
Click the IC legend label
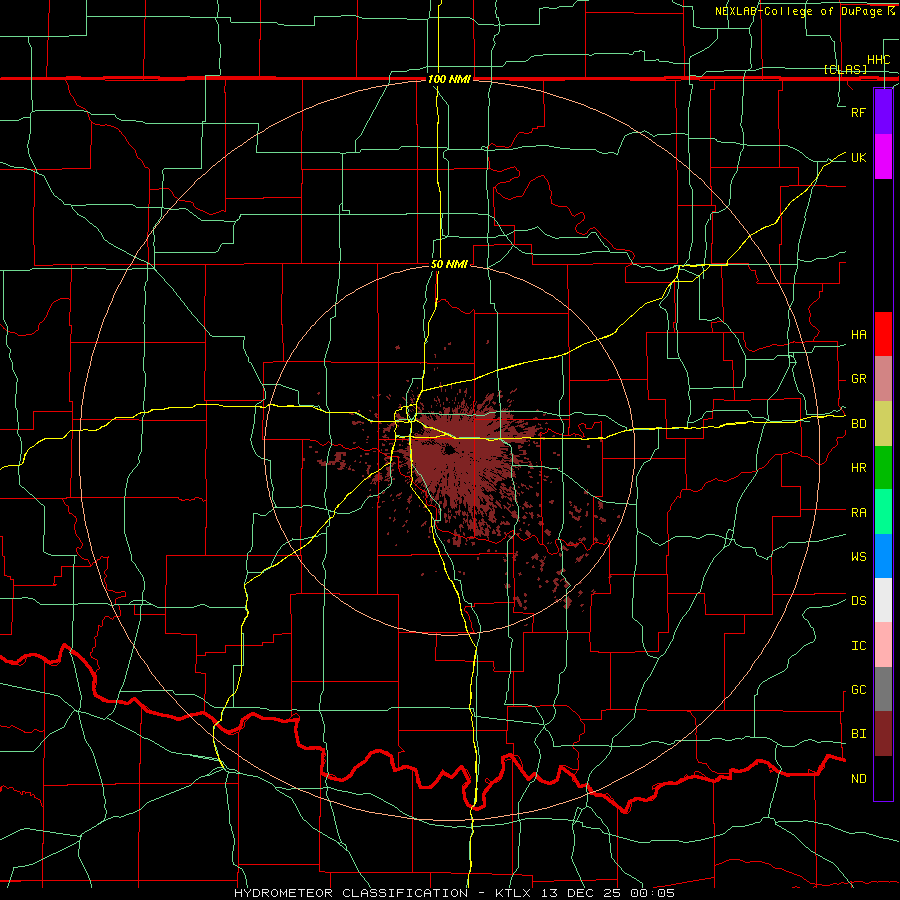click(x=858, y=646)
